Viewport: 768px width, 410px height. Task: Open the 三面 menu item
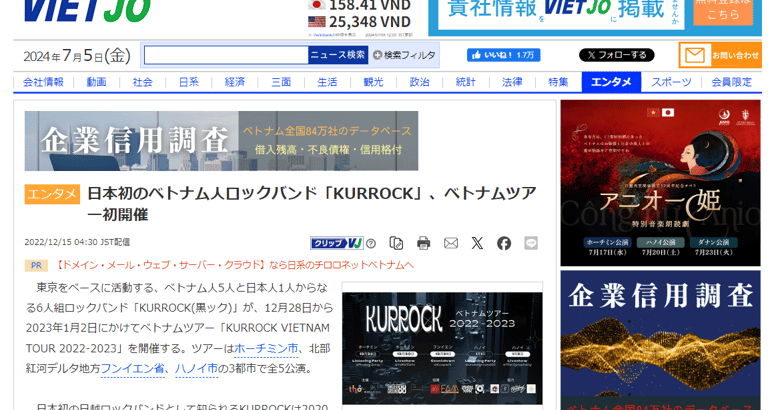(x=281, y=82)
